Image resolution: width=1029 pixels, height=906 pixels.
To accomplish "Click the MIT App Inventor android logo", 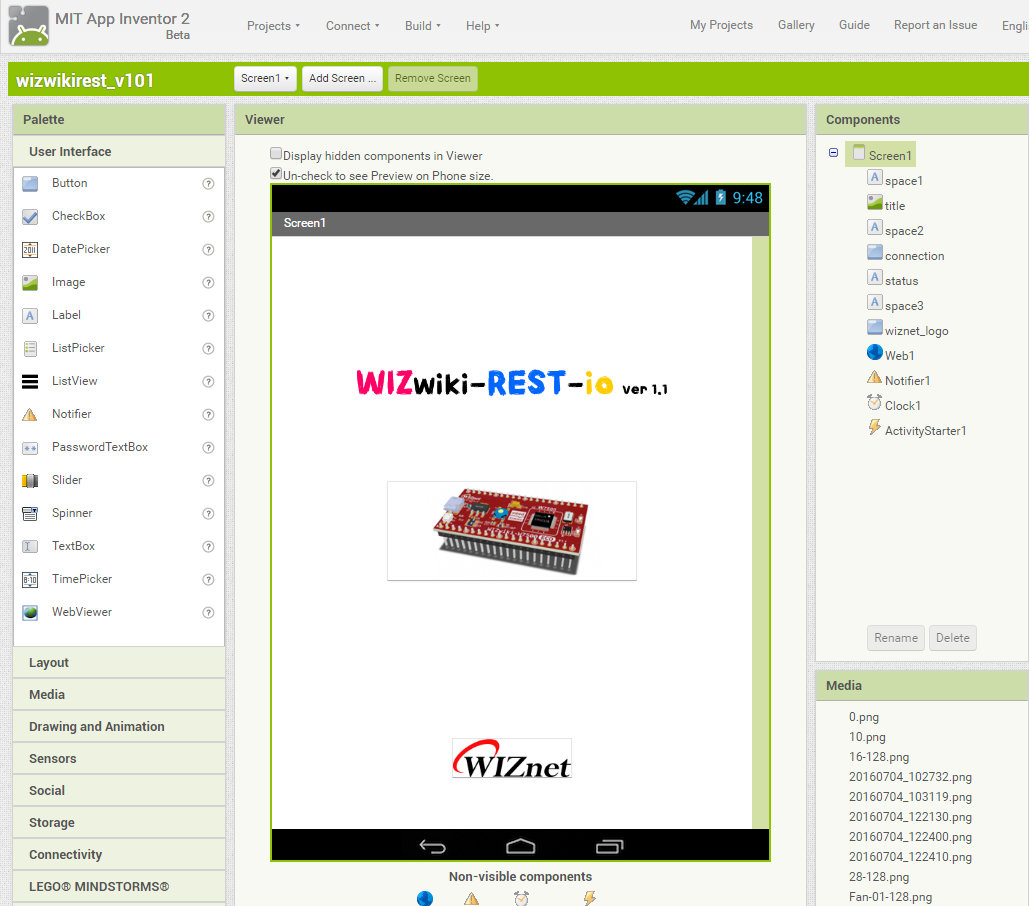I will pyautogui.click(x=28, y=26).
